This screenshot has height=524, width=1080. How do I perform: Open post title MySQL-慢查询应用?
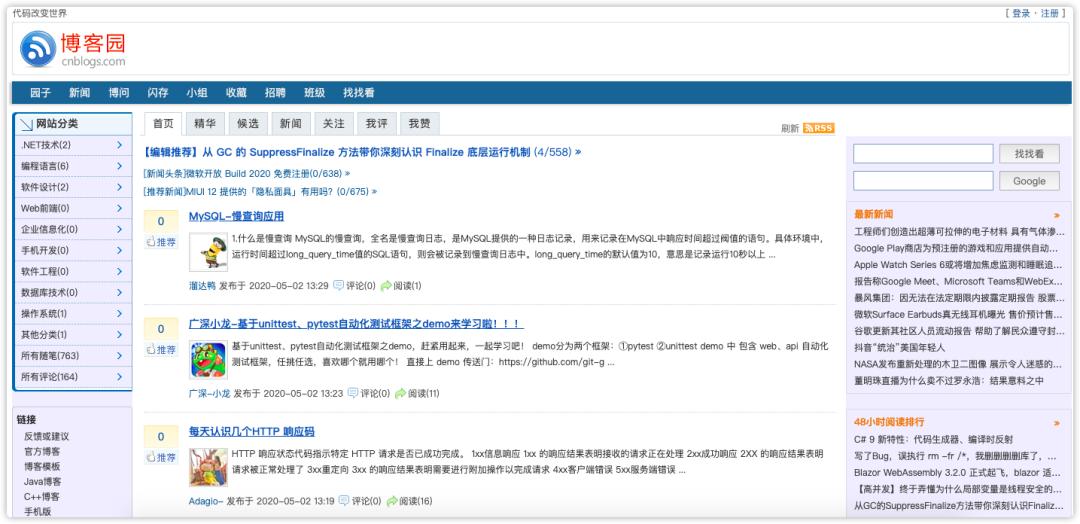point(236,216)
